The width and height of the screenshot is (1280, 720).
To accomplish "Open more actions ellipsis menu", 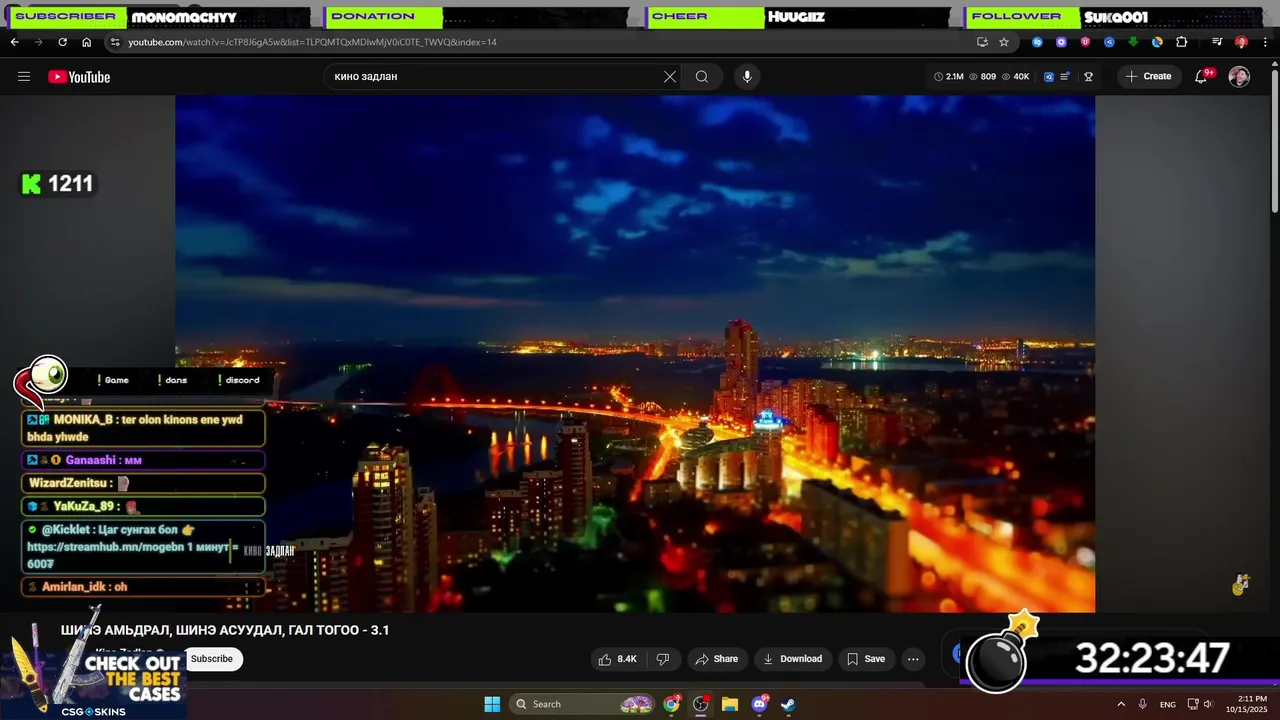I will 912,659.
